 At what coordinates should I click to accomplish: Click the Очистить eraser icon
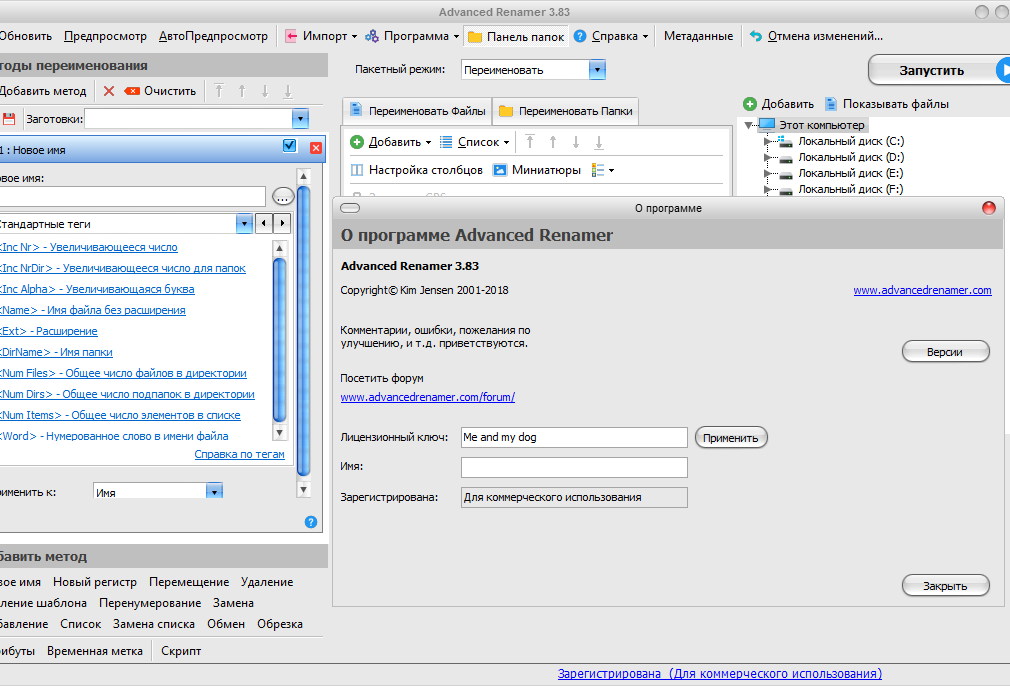click(132, 91)
